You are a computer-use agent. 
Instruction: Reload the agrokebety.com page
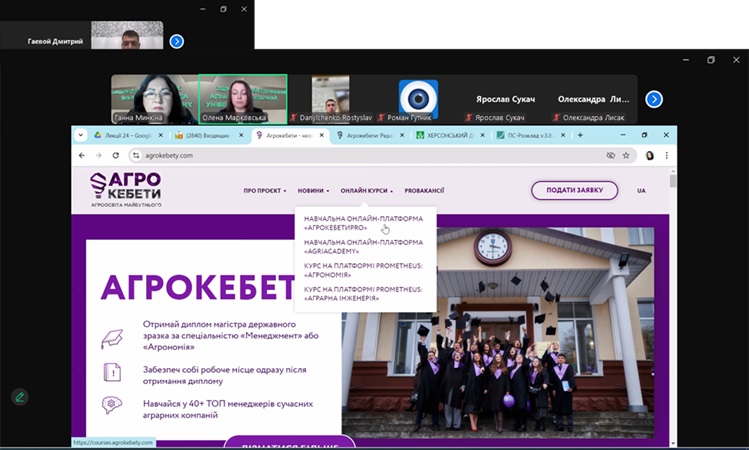(116, 155)
